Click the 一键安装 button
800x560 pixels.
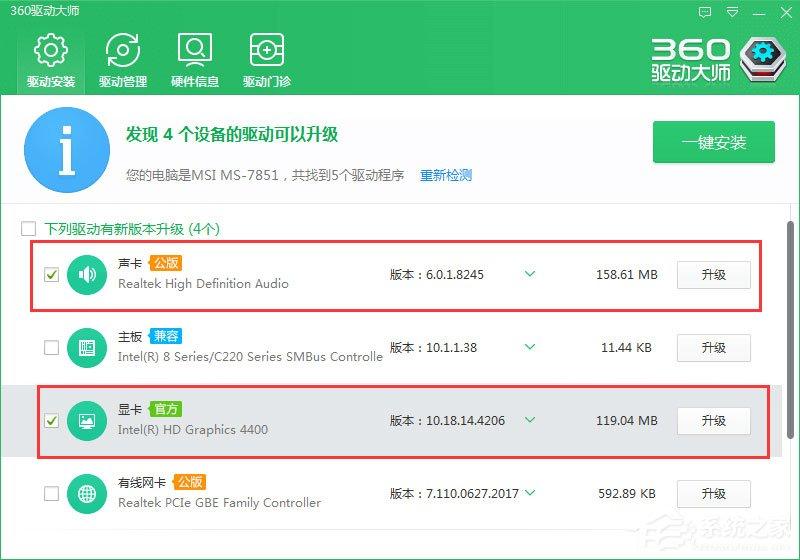click(x=714, y=142)
